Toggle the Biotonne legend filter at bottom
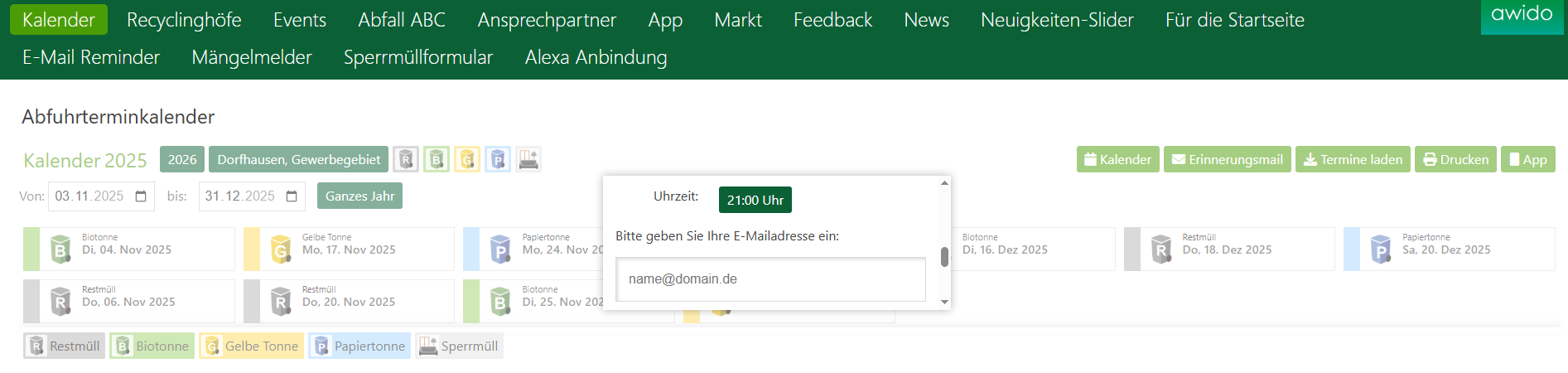This screenshot has height=373, width=1568. tap(152, 346)
